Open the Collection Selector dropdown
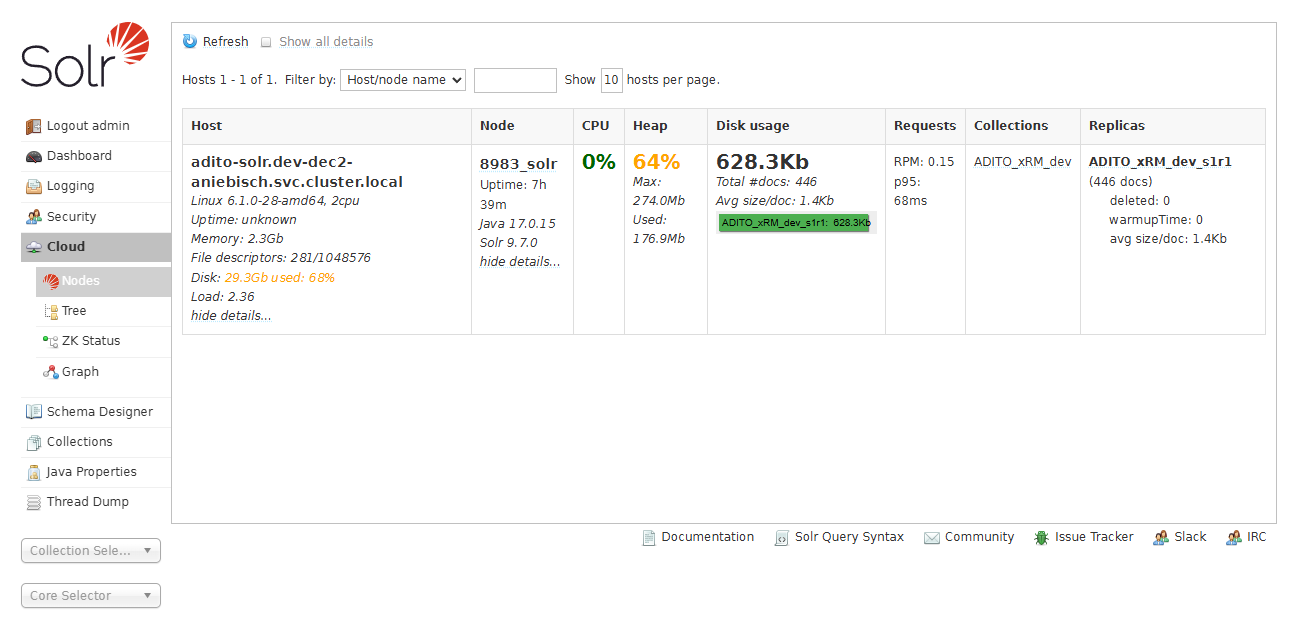Screen dimensions: 1293x623 tap(90, 550)
